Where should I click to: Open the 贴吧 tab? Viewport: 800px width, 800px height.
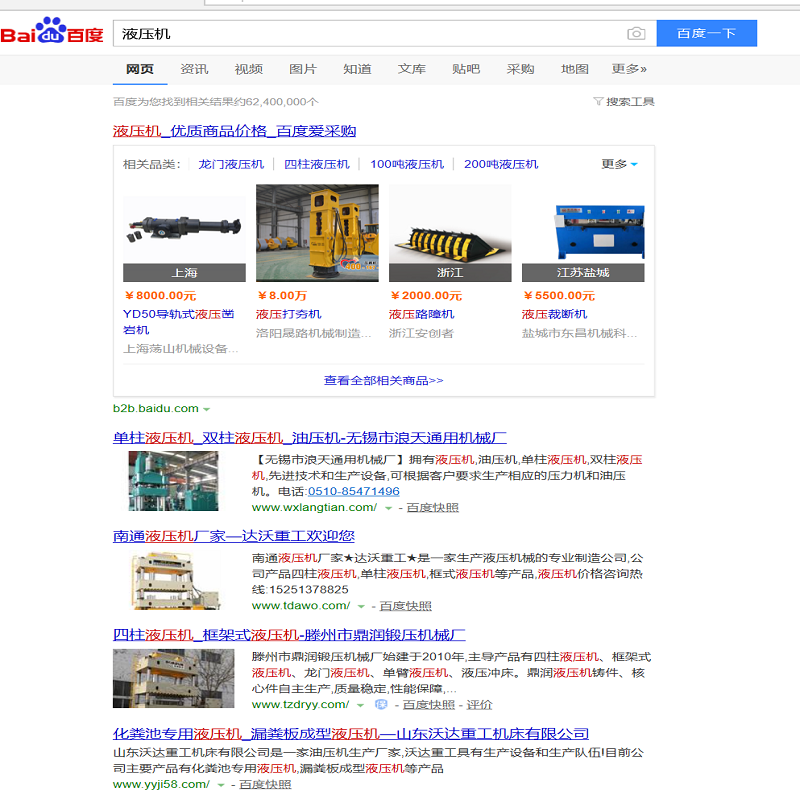pyautogui.click(x=466, y=69)
